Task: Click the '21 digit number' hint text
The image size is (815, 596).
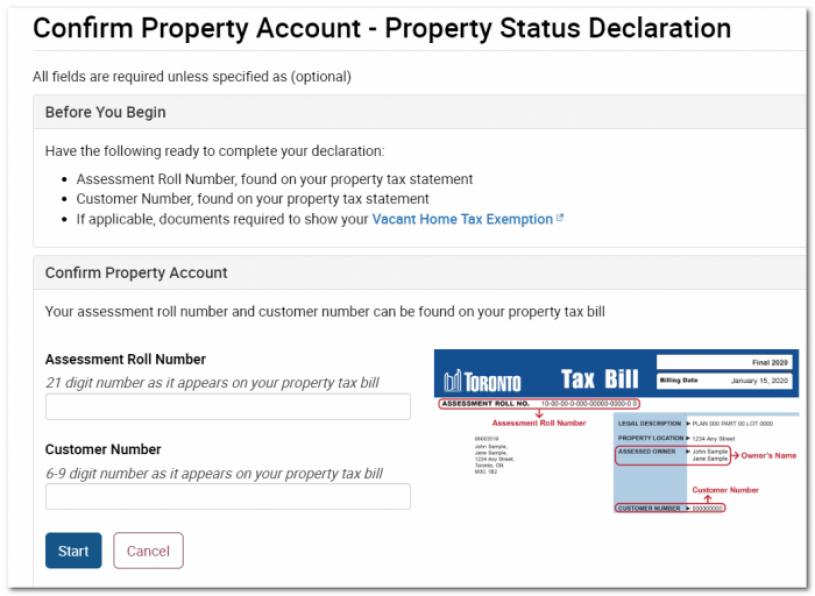Action: [x=212, y=382]
